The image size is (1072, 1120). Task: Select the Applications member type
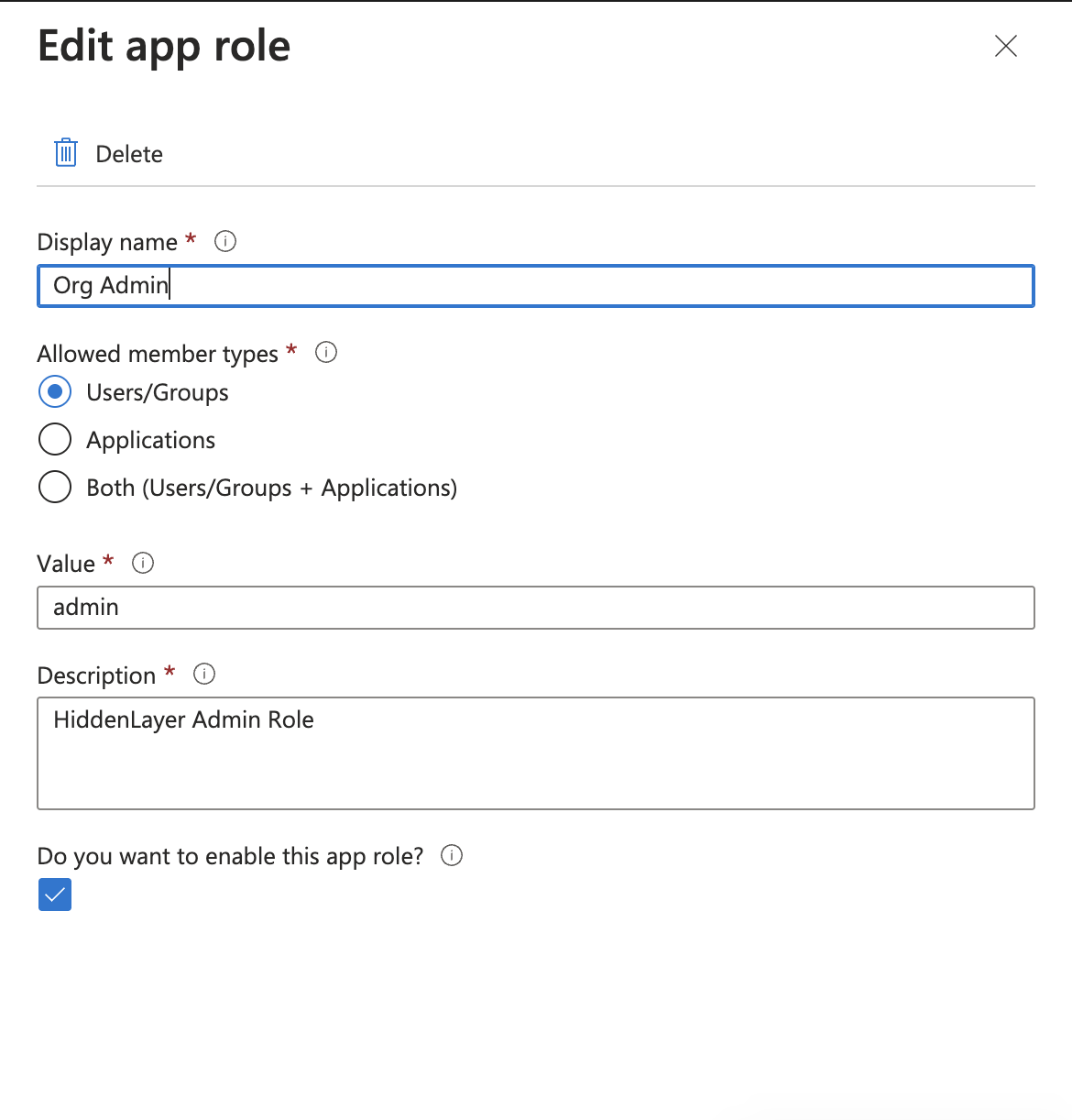(55, 439)
